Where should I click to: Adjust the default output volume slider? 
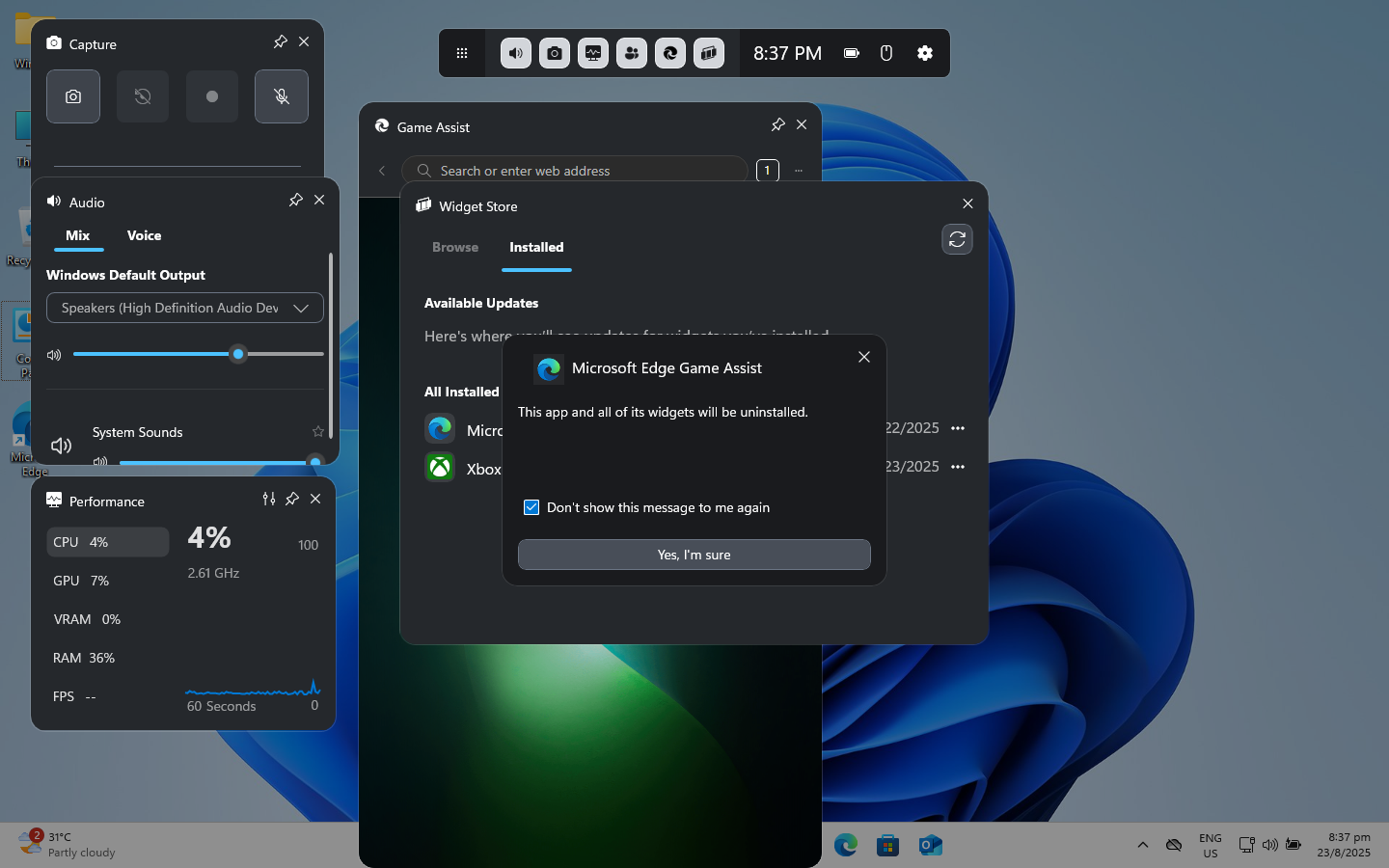[x=199, y=354]
